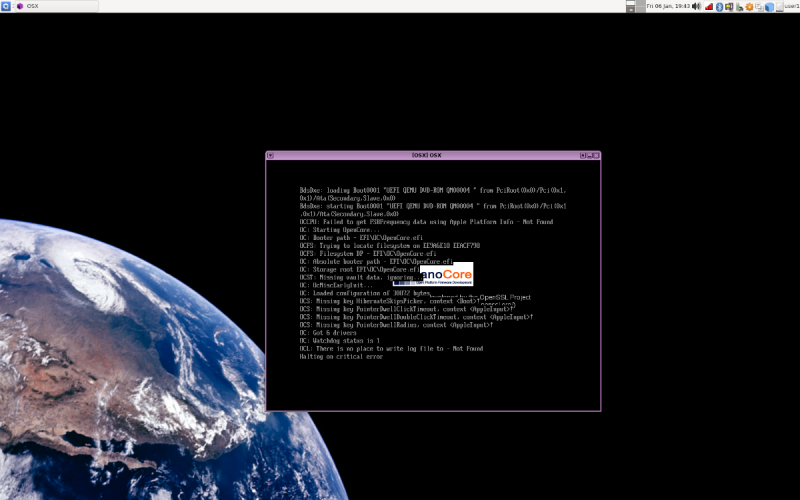The width and height of the screenshot is (800, 500).
Task: Click 'OCL: There is no place to write log file' line
Action: point(391,348)
